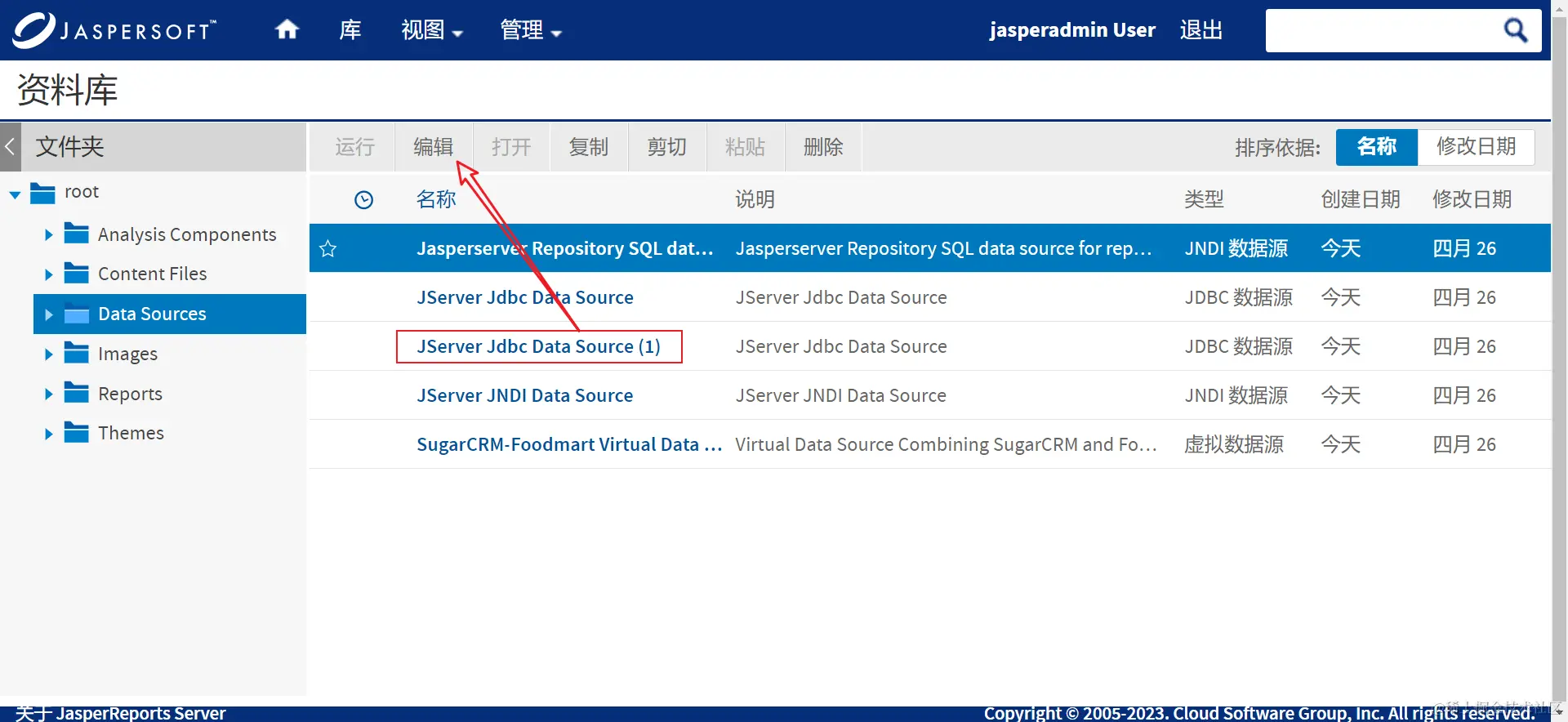Viewport: 1568px width, 722px height.
Task: Collapse the root tree node
Action: pyautogui.click(x=15, y=194)
